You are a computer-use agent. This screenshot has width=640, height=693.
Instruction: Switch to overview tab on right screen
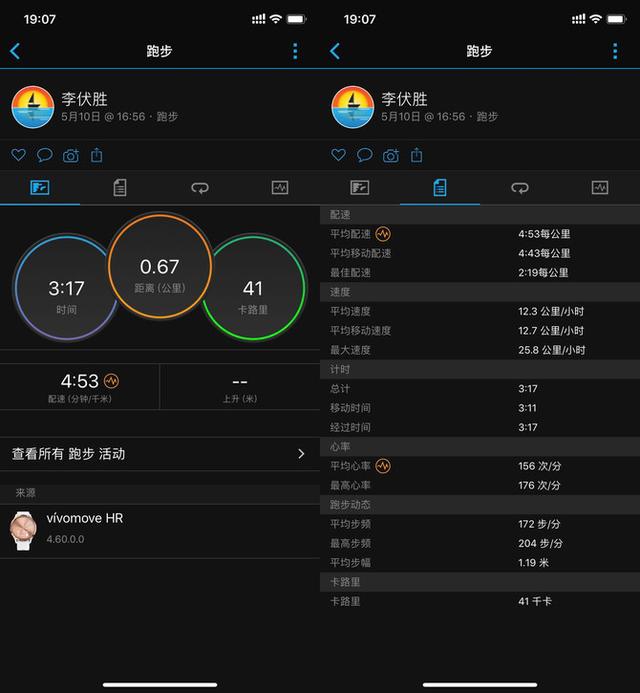(x=360, y=188)
